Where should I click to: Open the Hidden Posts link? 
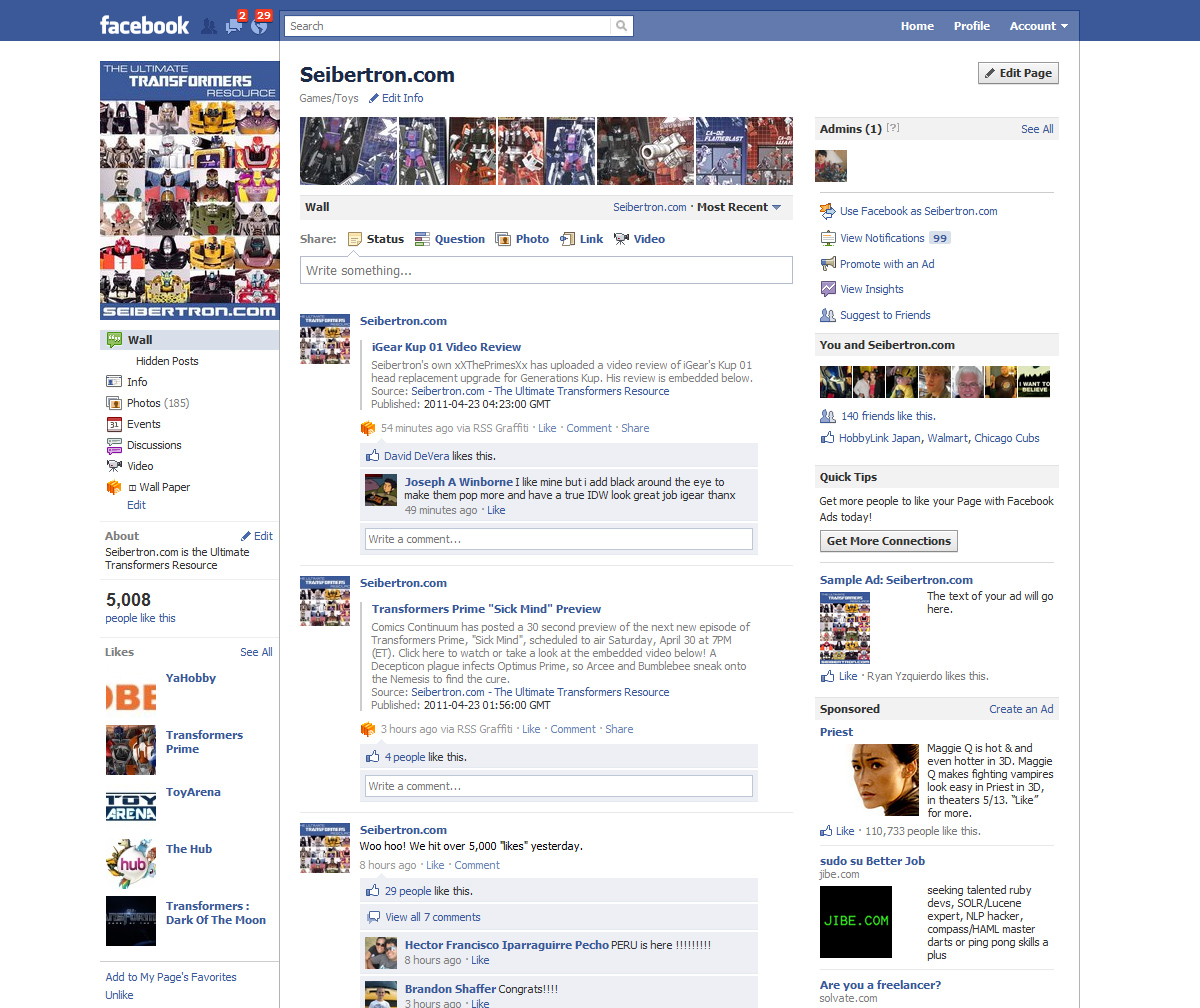coord(167,361)
